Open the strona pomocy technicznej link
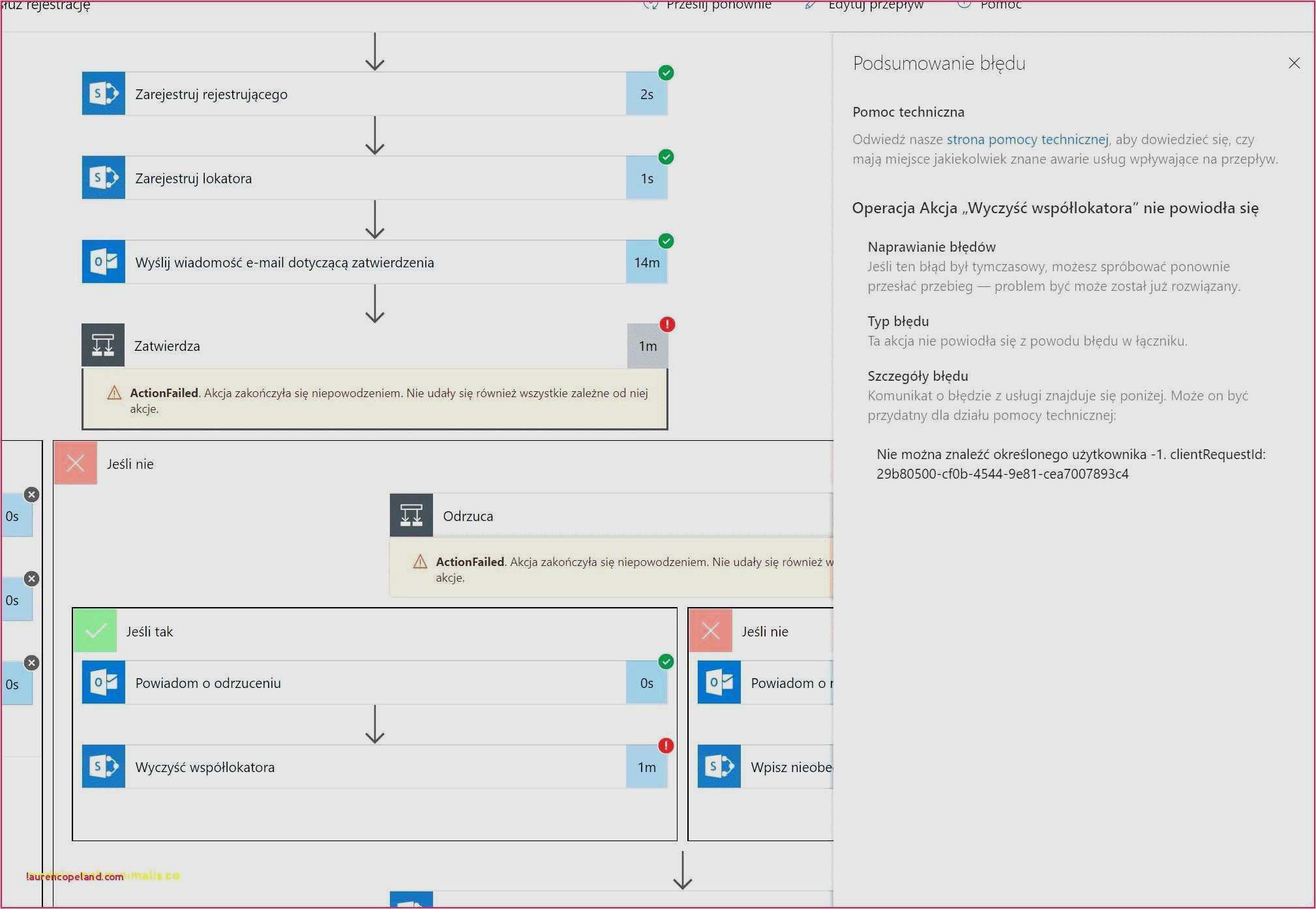This screenshot has width=1316, height=909. click(x=1027, y=140)
